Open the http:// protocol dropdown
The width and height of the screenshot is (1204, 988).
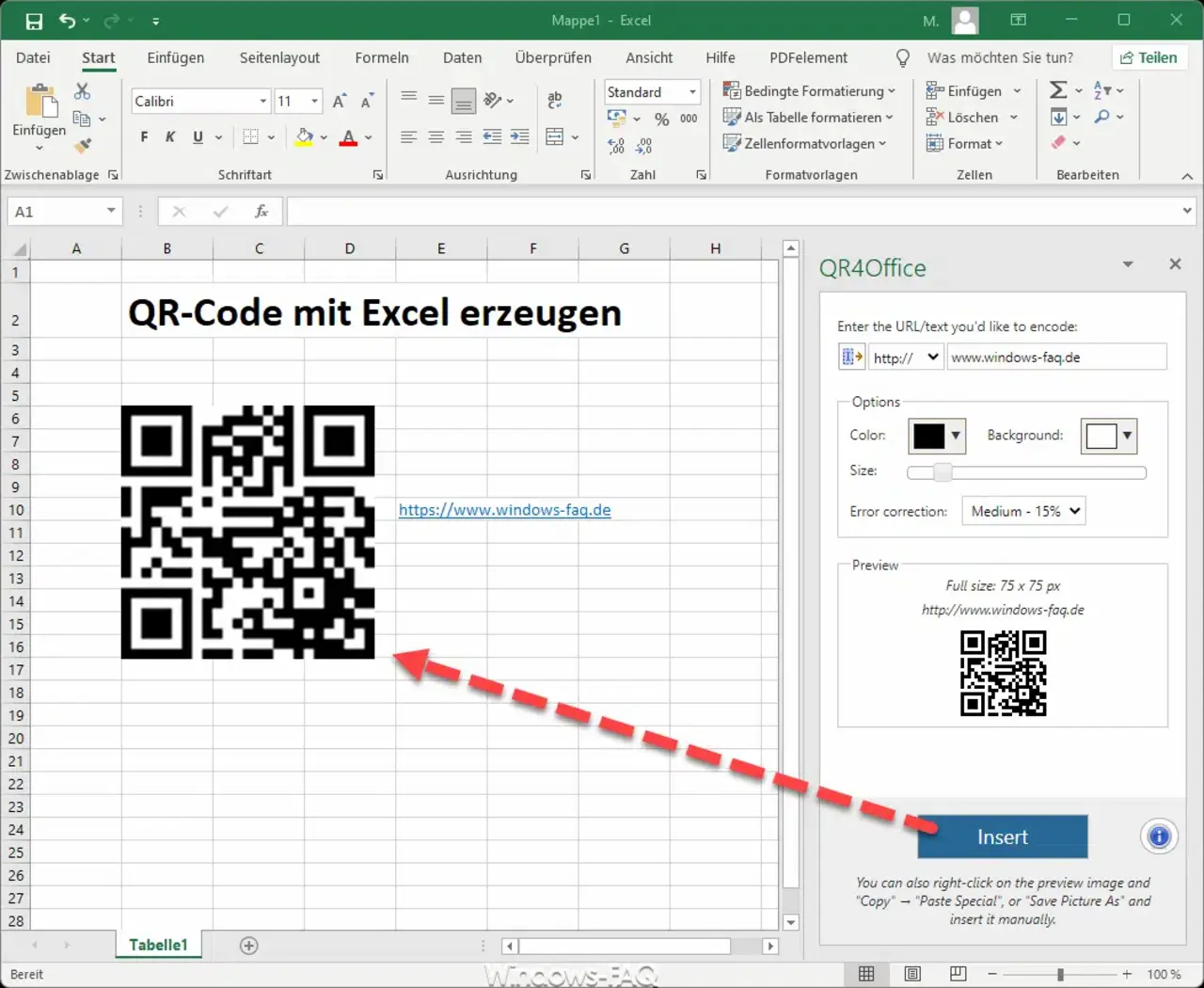[906, 357]
